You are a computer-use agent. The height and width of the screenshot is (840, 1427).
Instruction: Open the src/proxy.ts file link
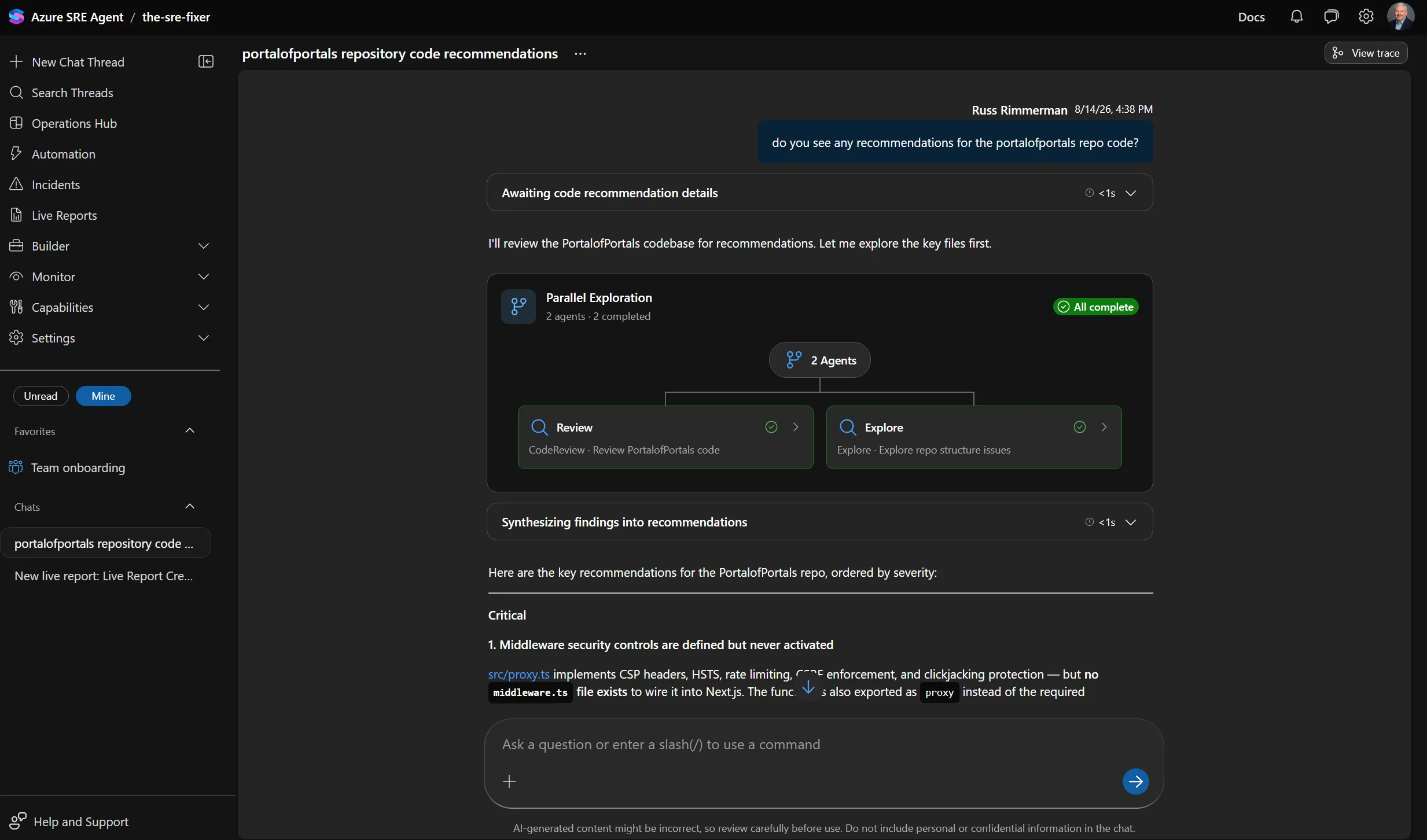(x=518, y=674)
